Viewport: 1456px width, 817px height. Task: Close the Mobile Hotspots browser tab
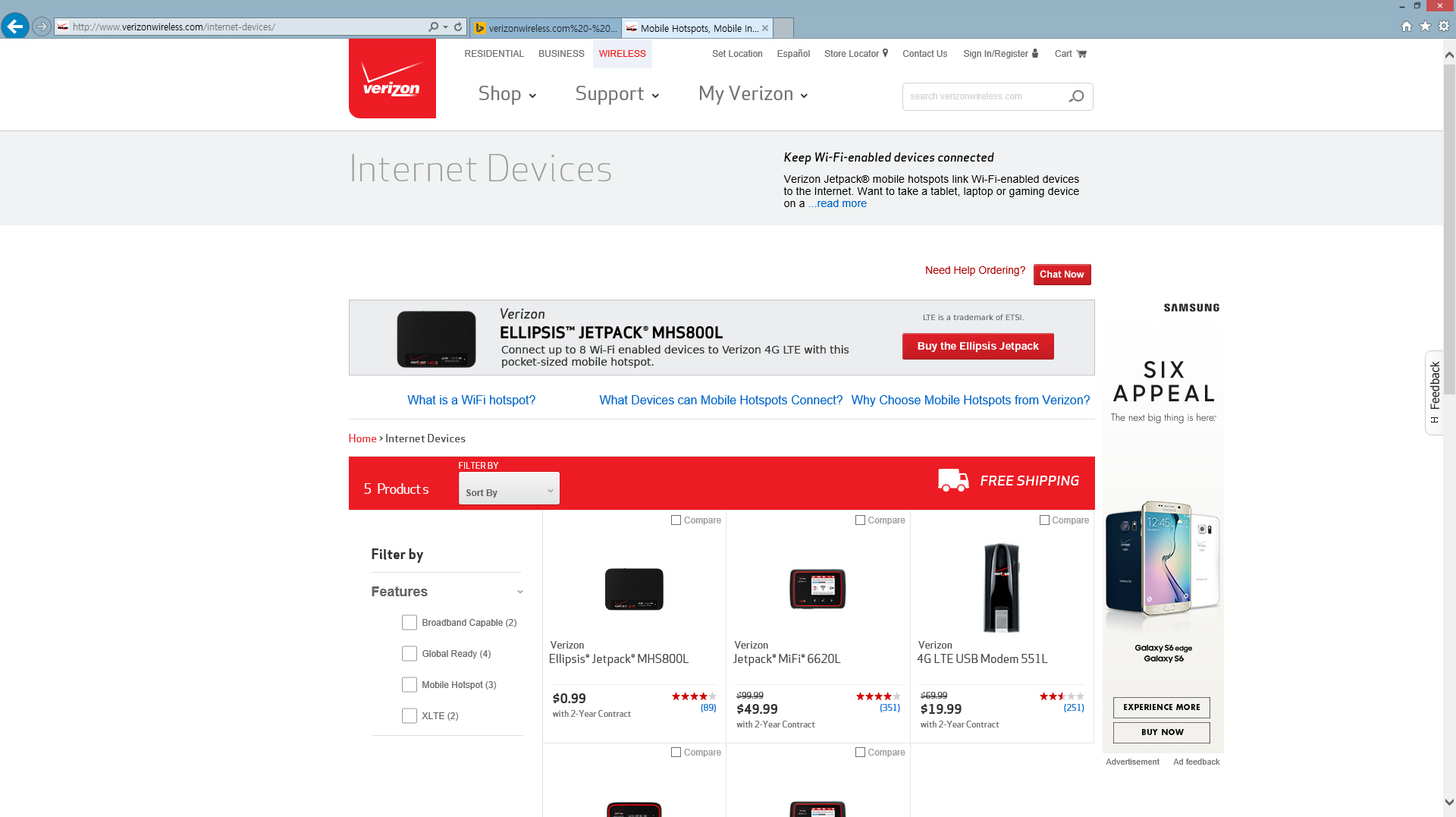point(765,28)
